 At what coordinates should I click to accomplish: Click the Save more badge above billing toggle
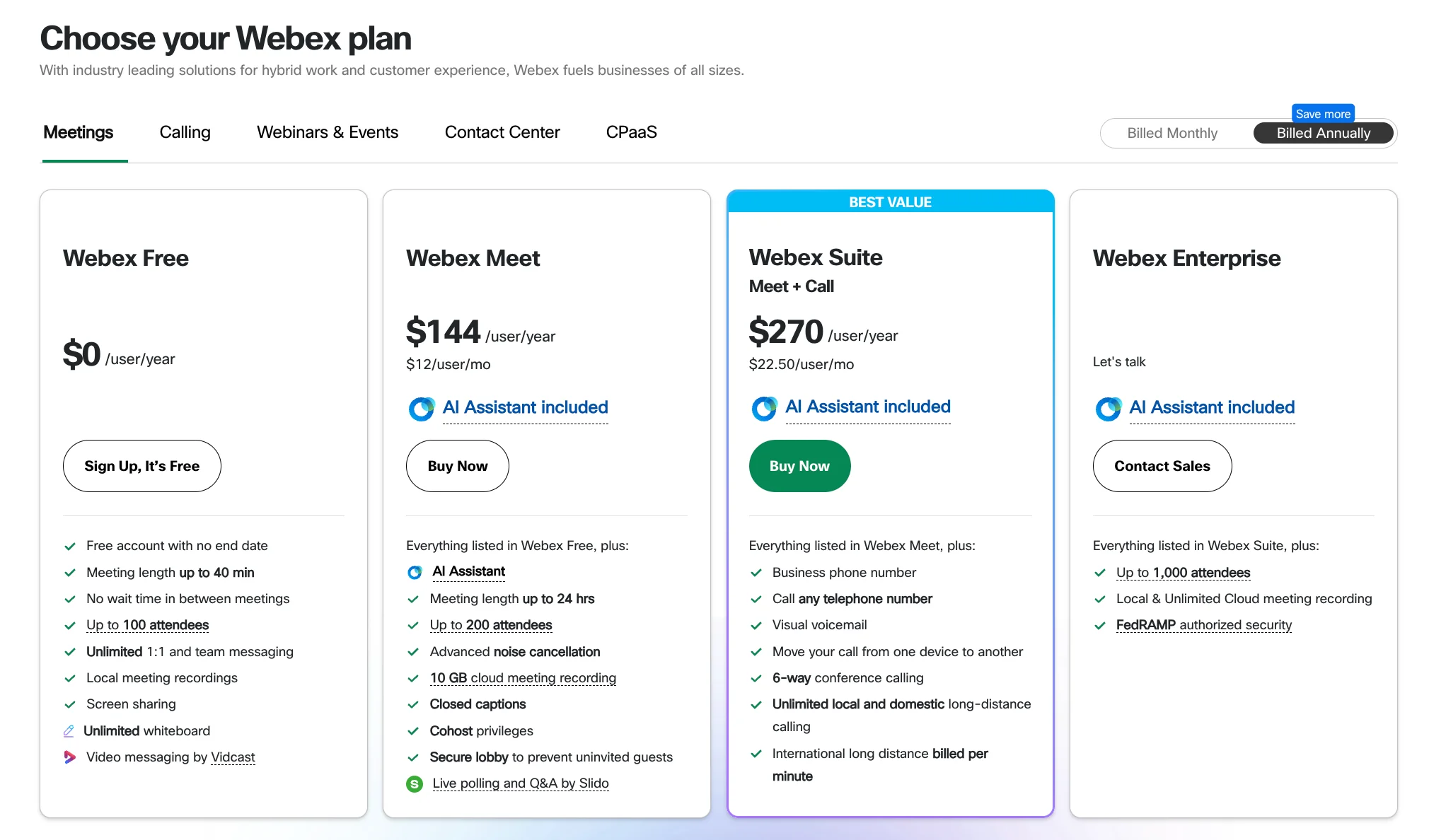coord(1322,113)
